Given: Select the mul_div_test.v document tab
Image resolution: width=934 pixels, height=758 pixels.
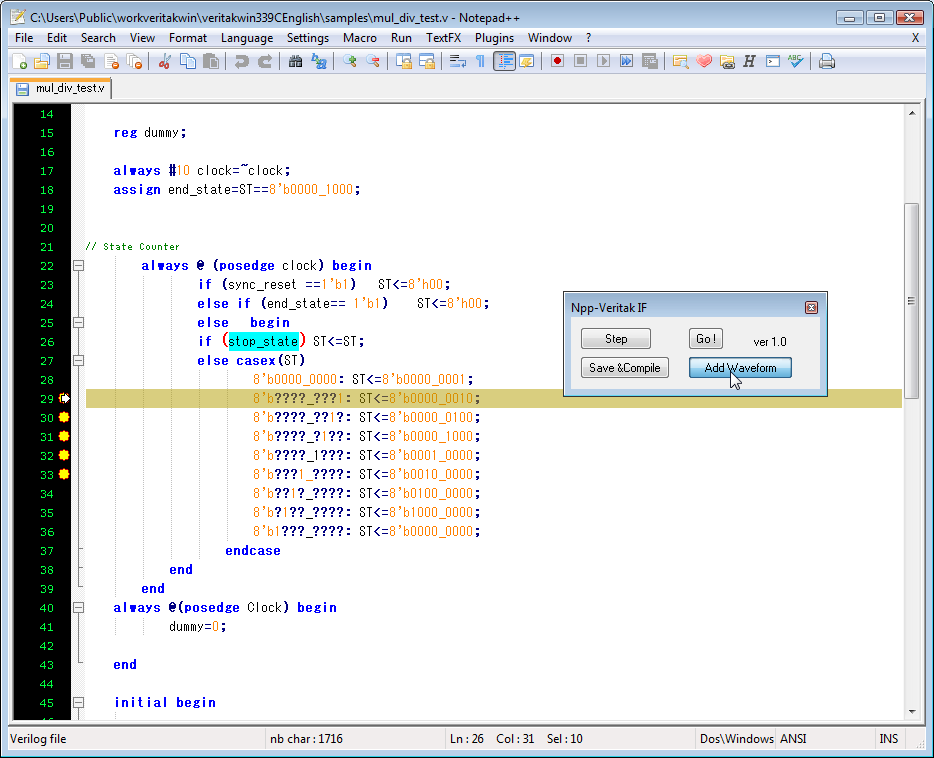Looking at the screenshot, I should [61, 88].
